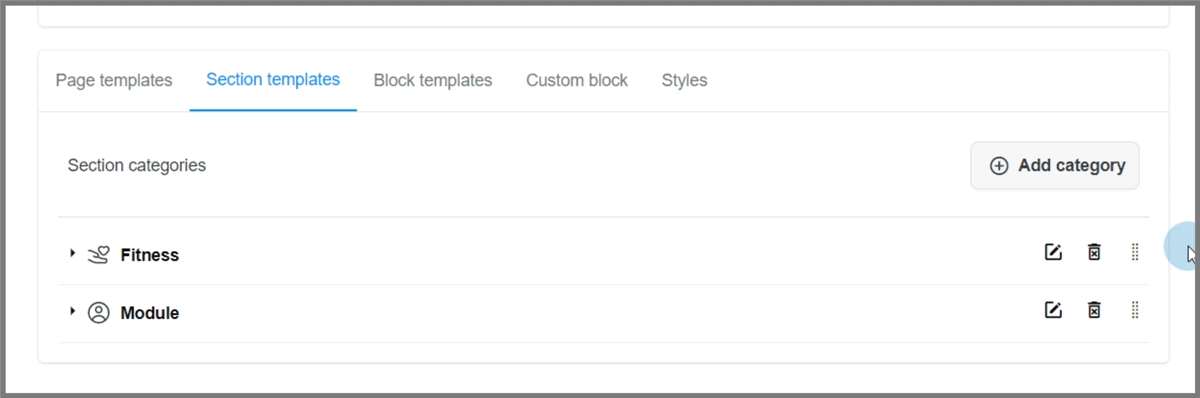
Task: Click the Section categories heading
Action: coord(137,165)
